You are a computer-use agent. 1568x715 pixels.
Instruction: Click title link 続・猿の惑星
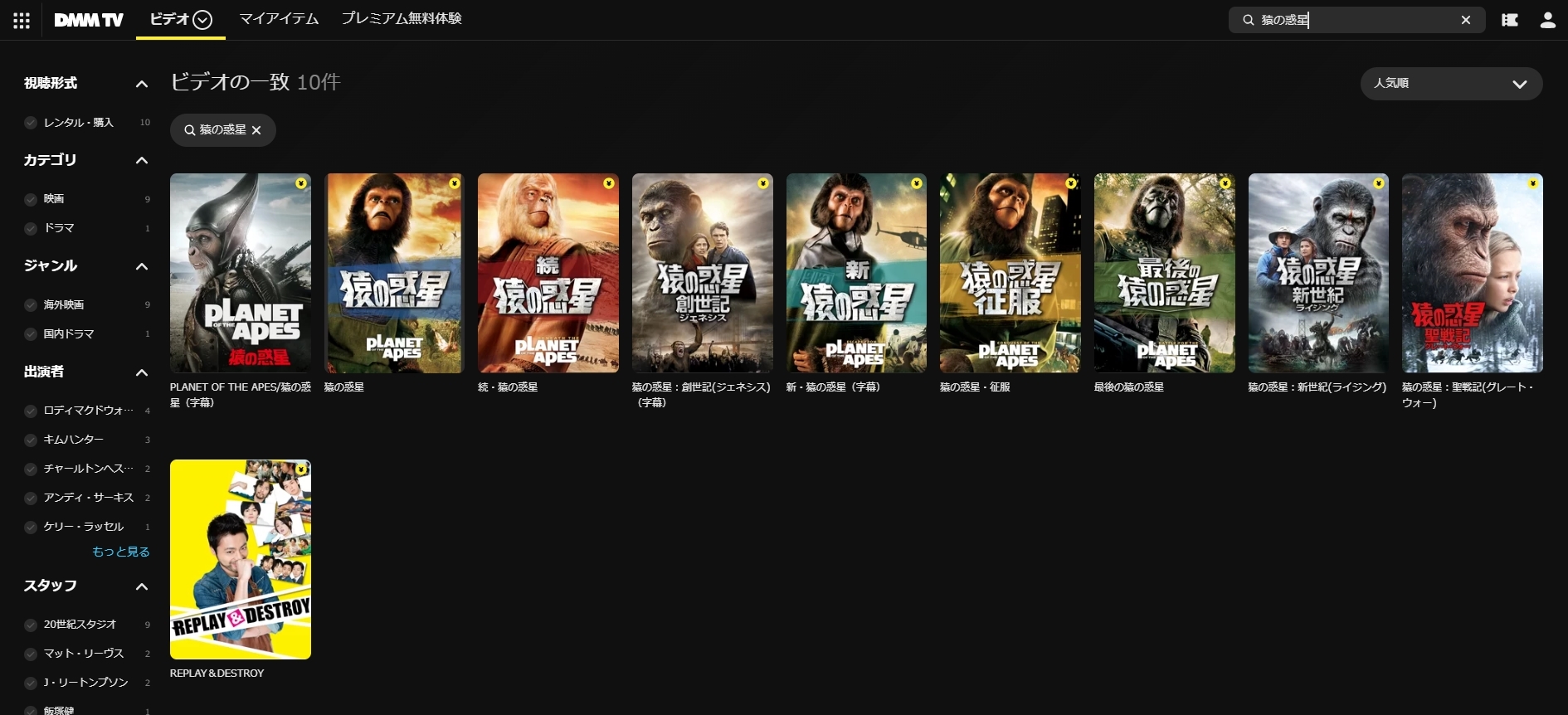[x=508, y=387]
